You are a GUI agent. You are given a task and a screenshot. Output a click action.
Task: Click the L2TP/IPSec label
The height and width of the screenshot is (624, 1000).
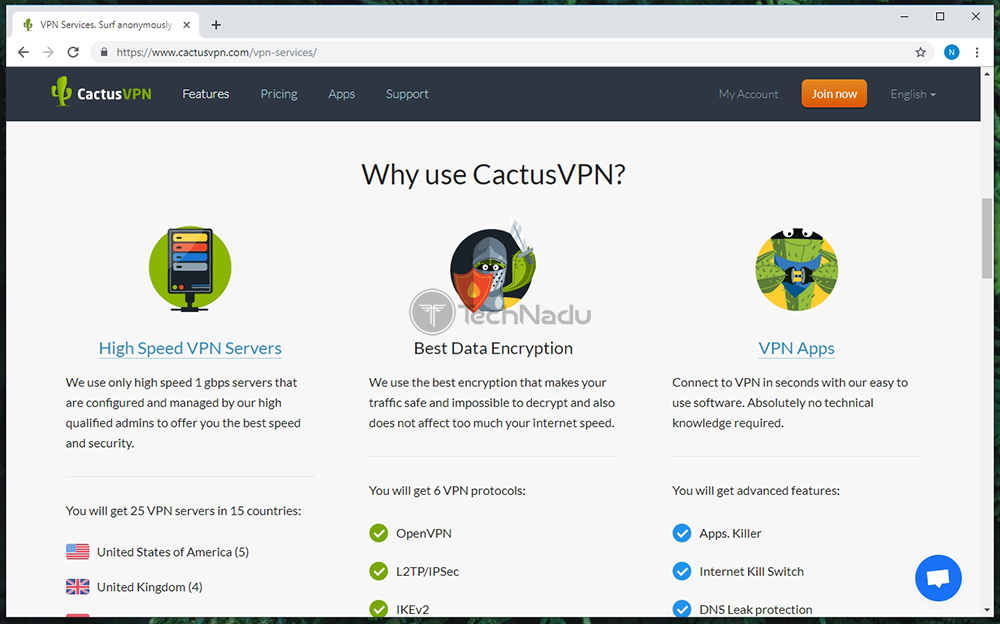coord(427,572)
